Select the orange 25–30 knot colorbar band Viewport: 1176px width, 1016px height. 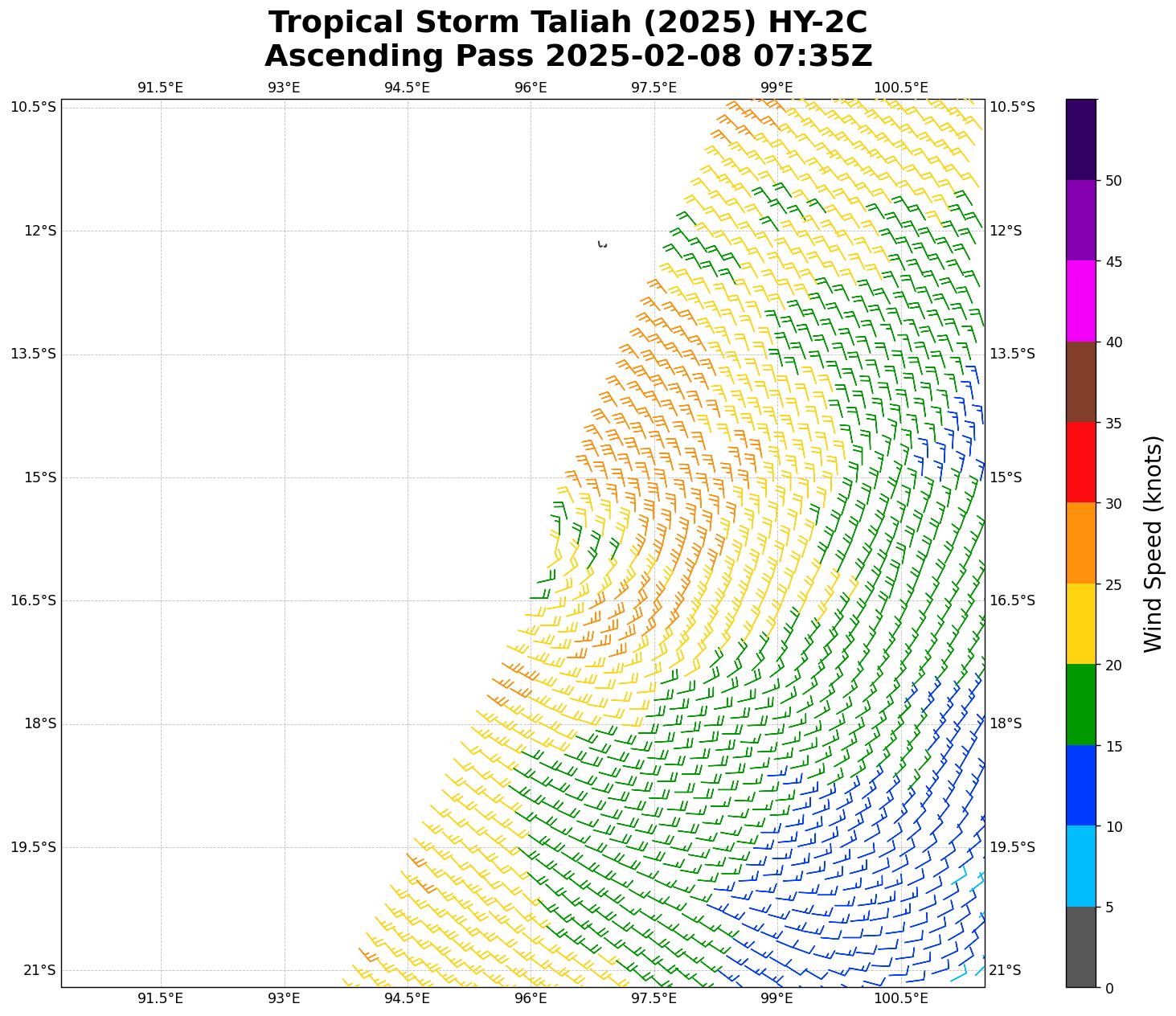1080,543
